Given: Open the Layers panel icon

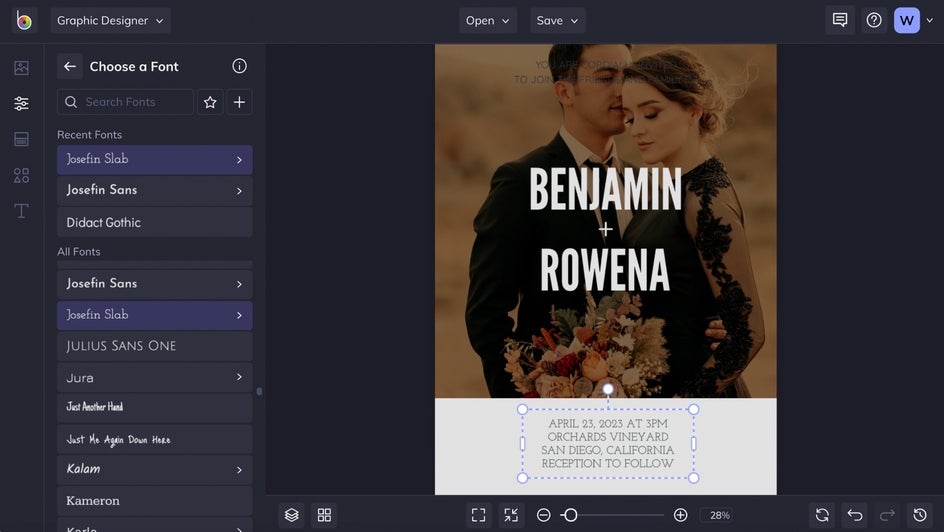Looking at the screenshot, I should tap(292, 515).
